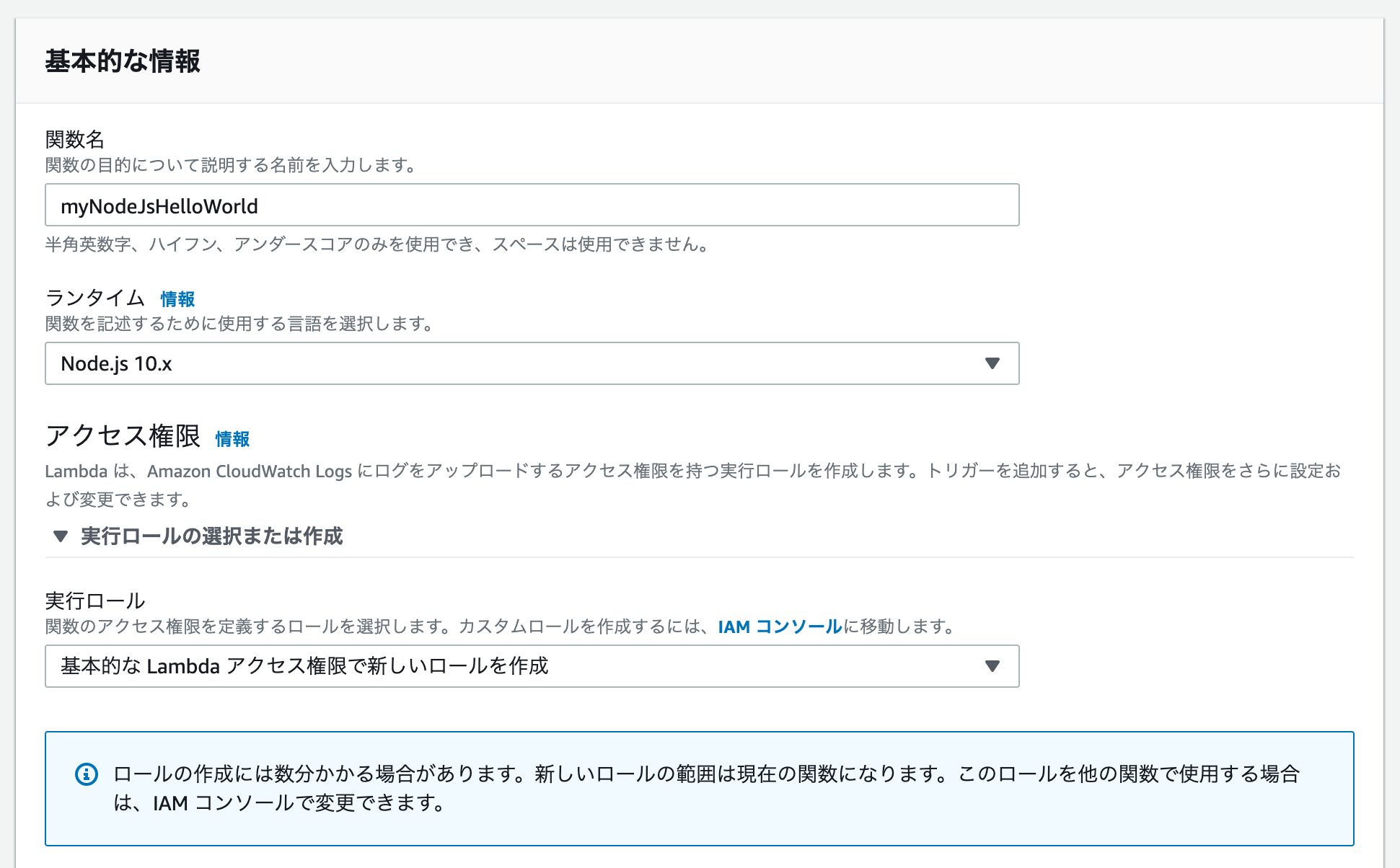This screenshot has height=868, width=1400.
Task: Open the 情報 link next to アクセス権限
Action: (x=232, y=439)
